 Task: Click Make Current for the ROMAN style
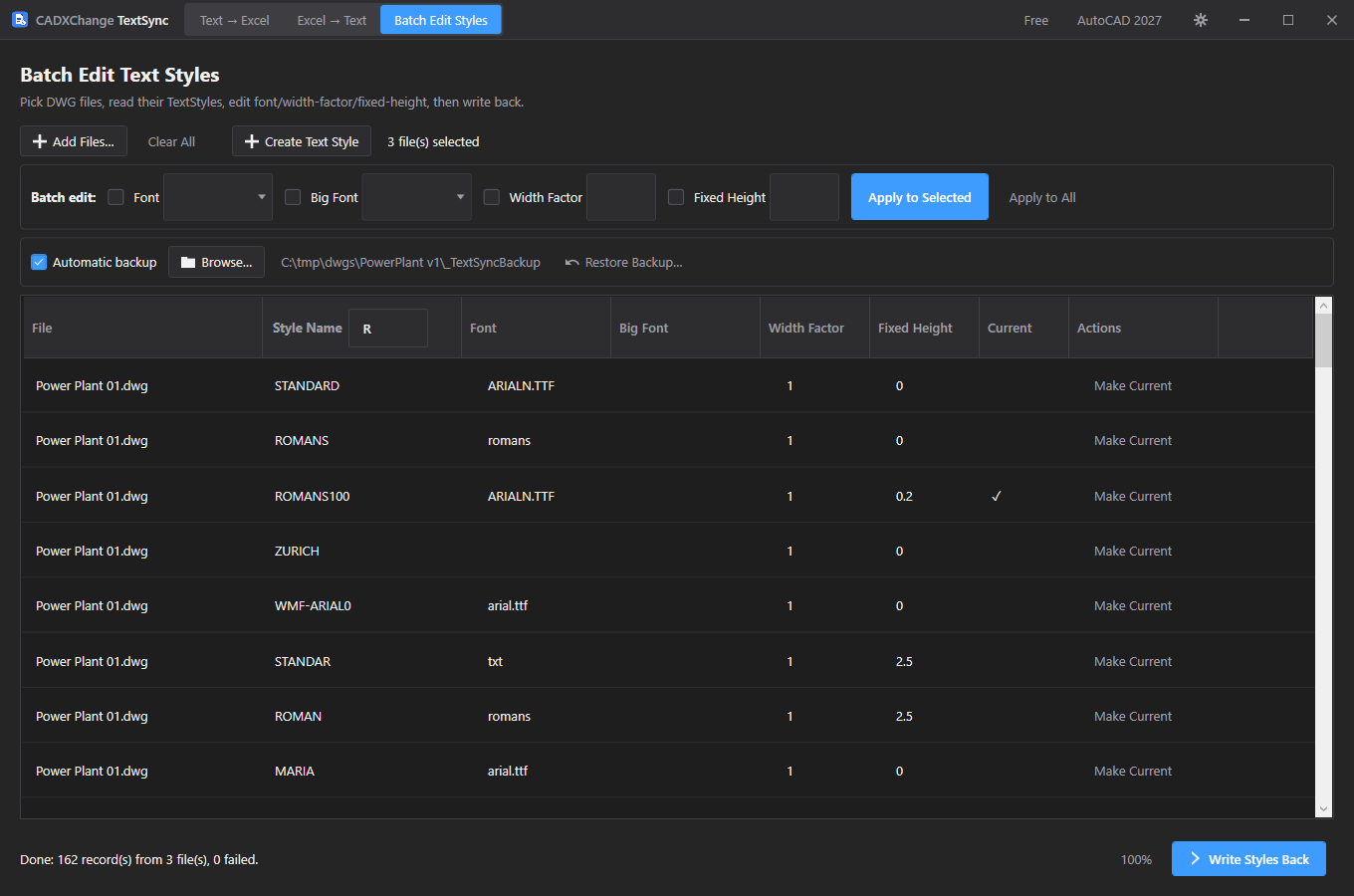pos(1133,716)
